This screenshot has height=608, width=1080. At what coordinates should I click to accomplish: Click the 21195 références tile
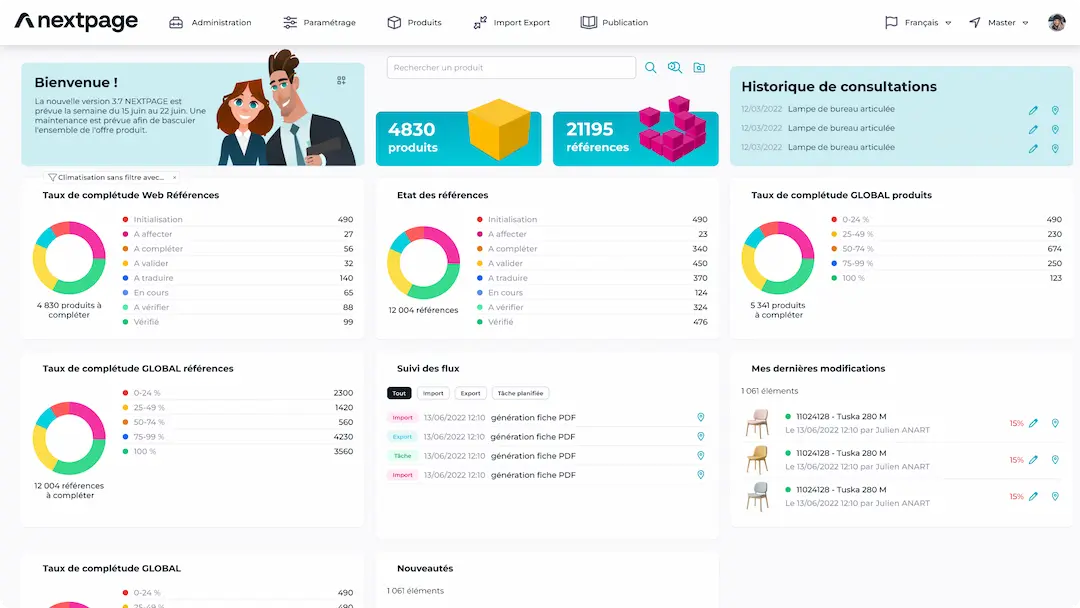point(635,138)
